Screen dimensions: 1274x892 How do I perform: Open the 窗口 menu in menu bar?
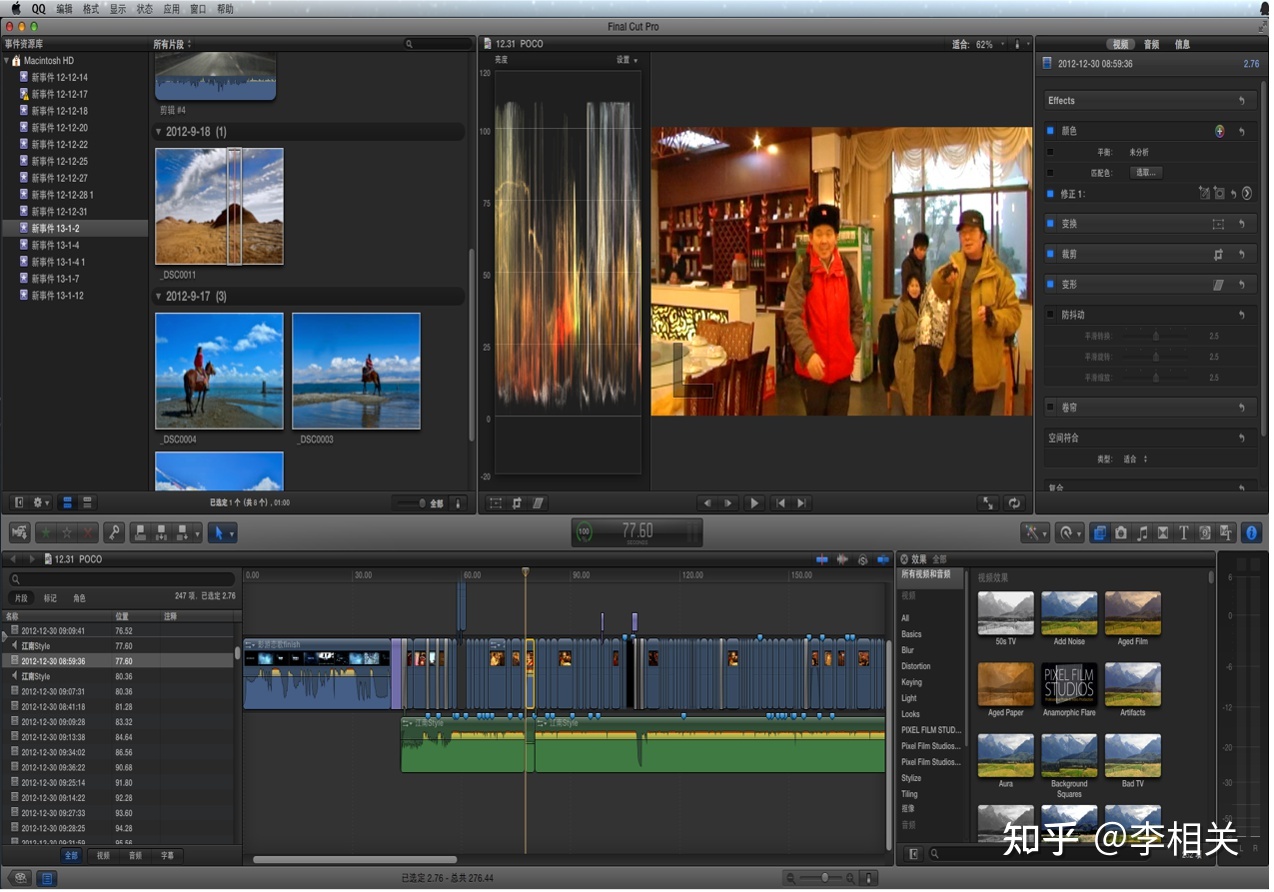197,9
